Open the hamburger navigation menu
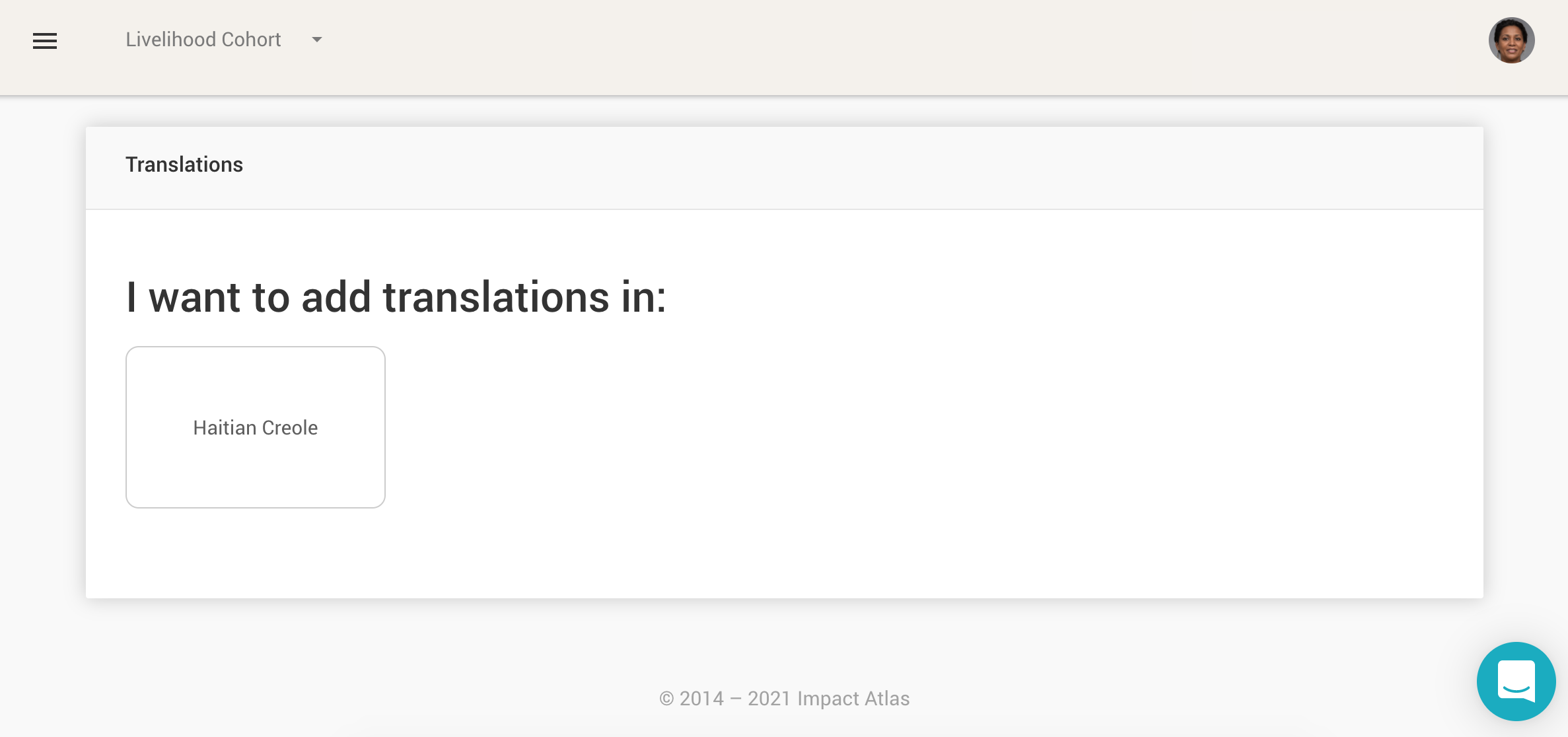Image resolution: width=1568 pixels, height=737 pixels. pos(45,41)
